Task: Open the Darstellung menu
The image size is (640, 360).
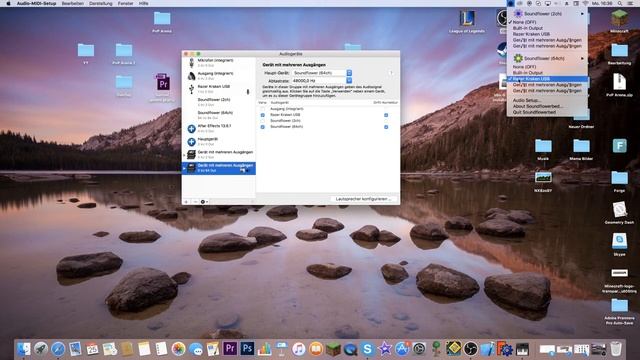Action: click(x=100, y=3)
